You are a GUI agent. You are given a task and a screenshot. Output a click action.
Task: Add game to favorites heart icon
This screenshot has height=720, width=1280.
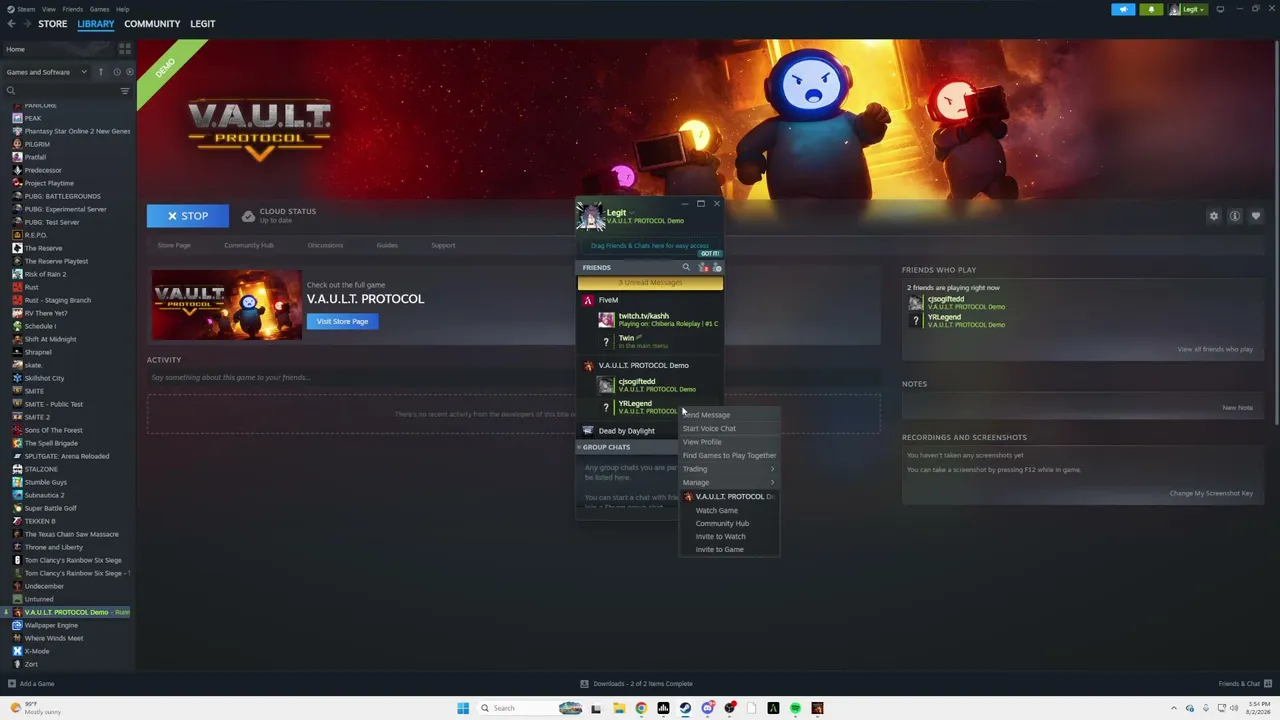(1256, 216)
